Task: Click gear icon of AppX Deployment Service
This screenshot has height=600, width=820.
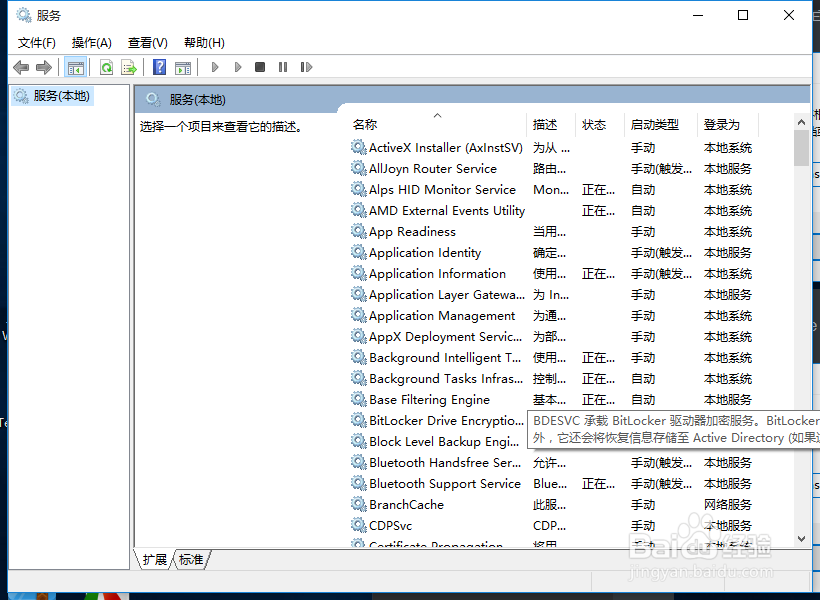Action: tap(358, 336)
